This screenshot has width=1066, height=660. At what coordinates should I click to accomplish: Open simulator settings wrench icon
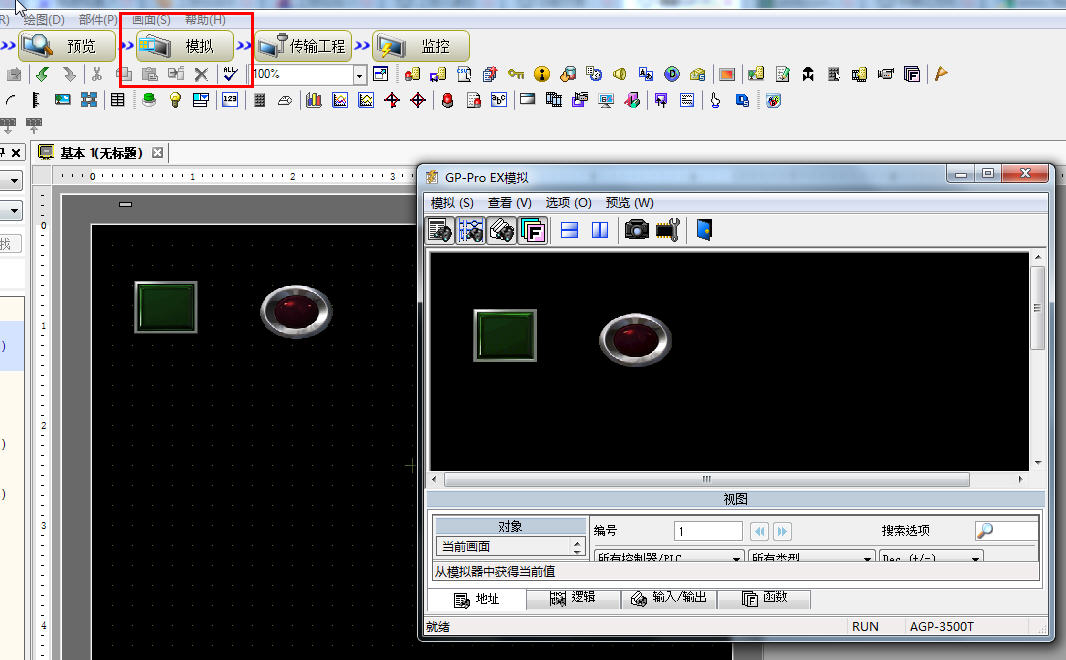tap(667, 230)
